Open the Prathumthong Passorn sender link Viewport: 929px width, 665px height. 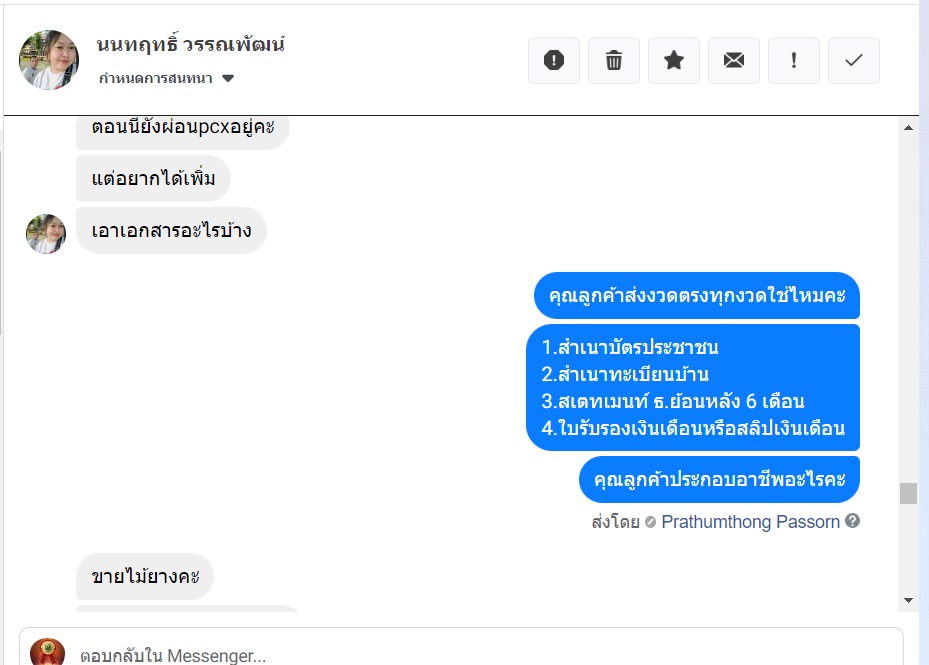(x=750, y=522)
